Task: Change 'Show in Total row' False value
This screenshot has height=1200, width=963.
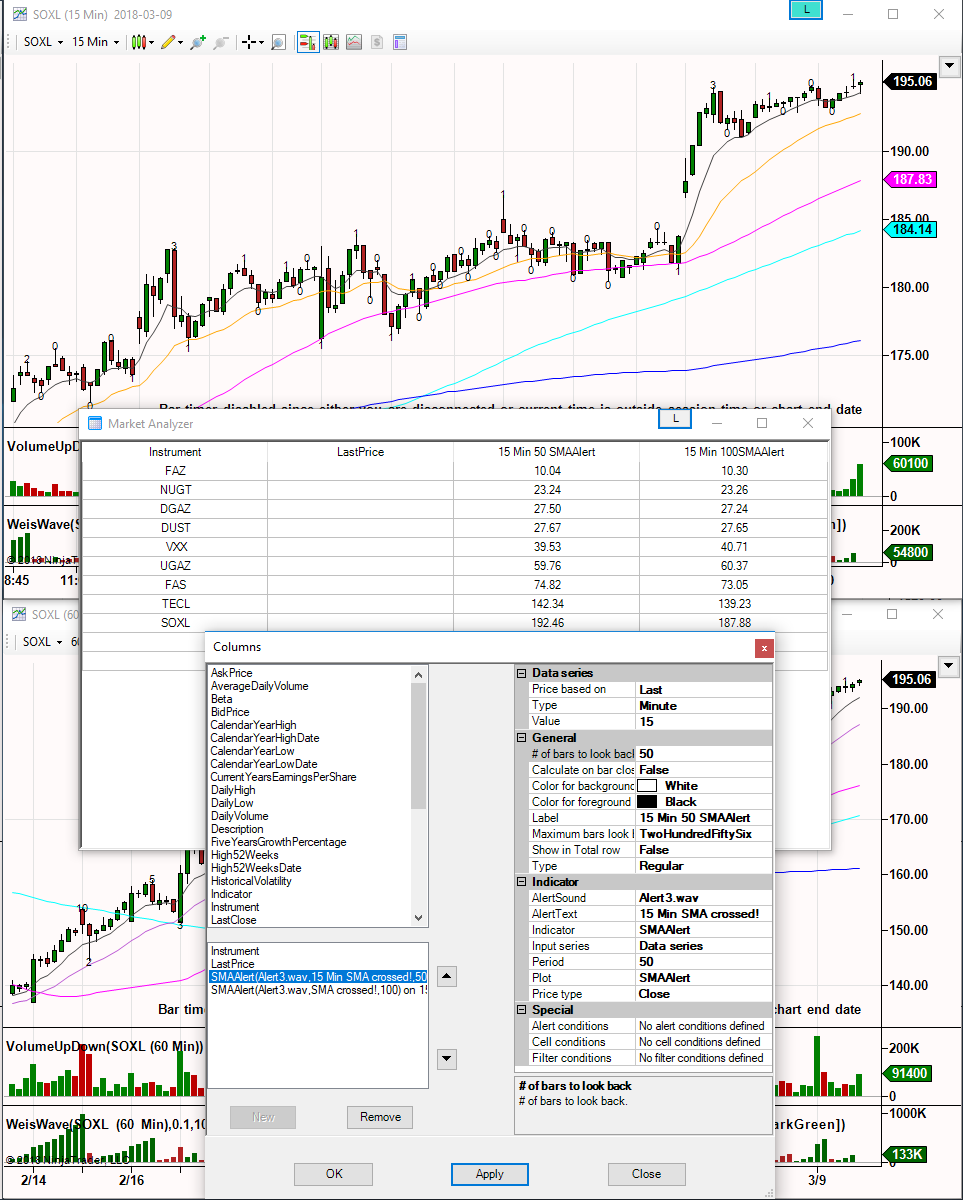Action: pos(704,850)
